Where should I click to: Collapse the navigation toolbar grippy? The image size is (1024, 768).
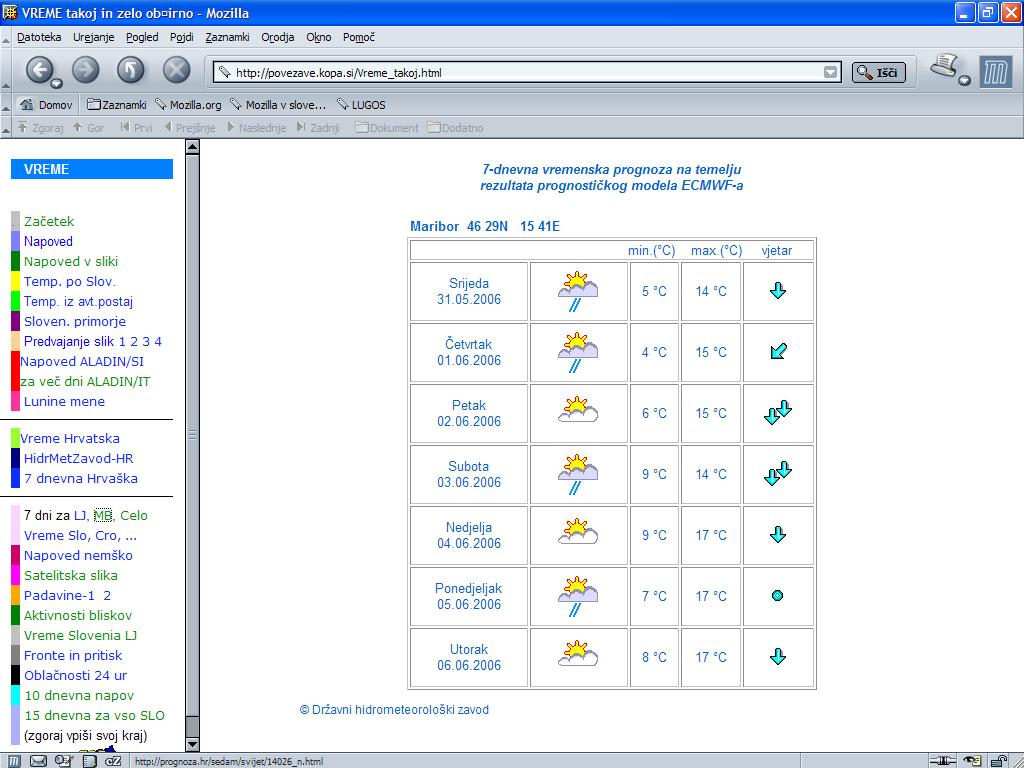(x=6, y=71)
